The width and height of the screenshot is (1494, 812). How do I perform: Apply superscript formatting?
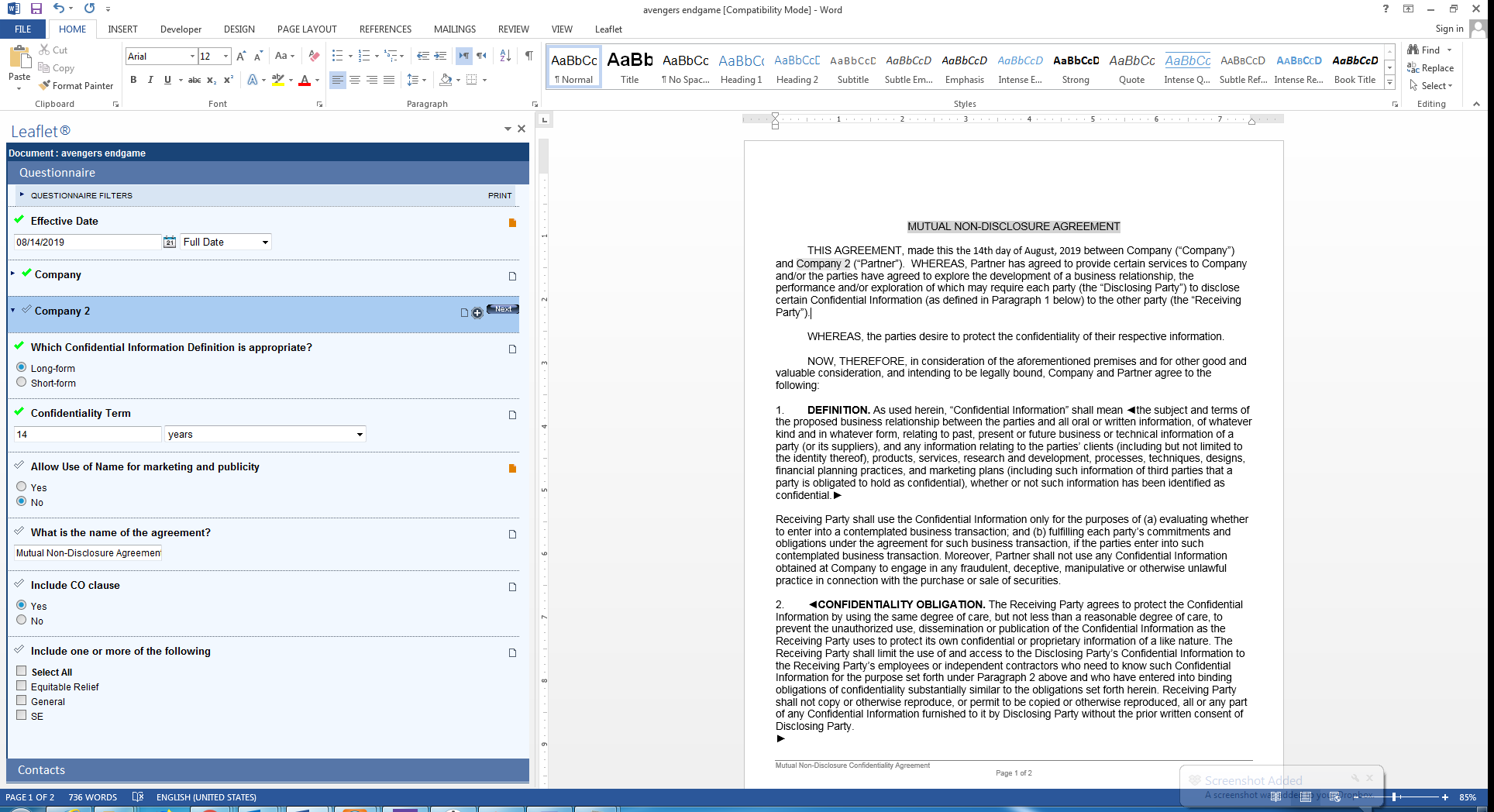point(229,80)
